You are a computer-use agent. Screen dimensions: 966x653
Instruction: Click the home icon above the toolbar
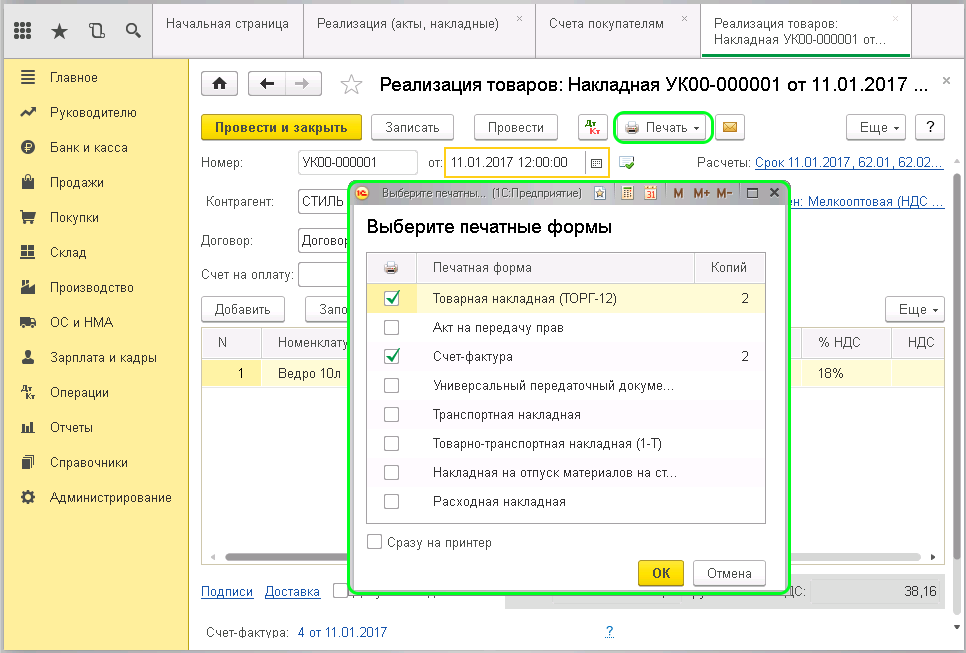219,83
